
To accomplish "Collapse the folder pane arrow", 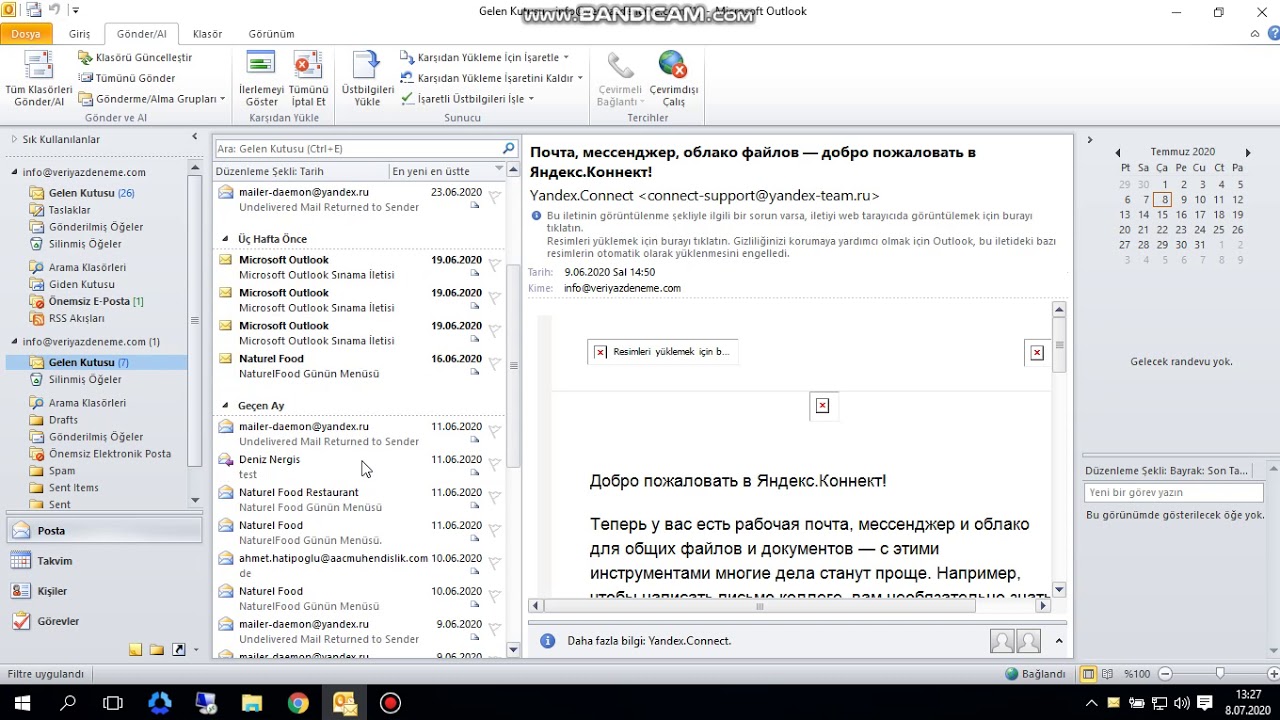I will pyautogui.click(x=195, y=137).
